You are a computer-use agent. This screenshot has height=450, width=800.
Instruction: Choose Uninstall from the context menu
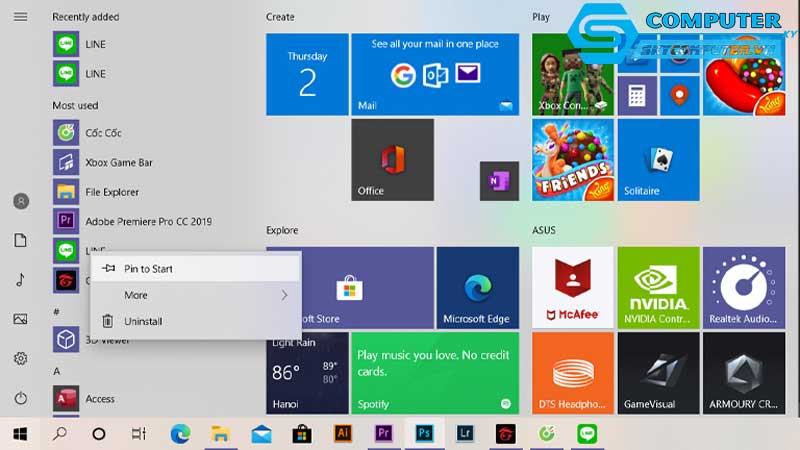click(142, 321)
